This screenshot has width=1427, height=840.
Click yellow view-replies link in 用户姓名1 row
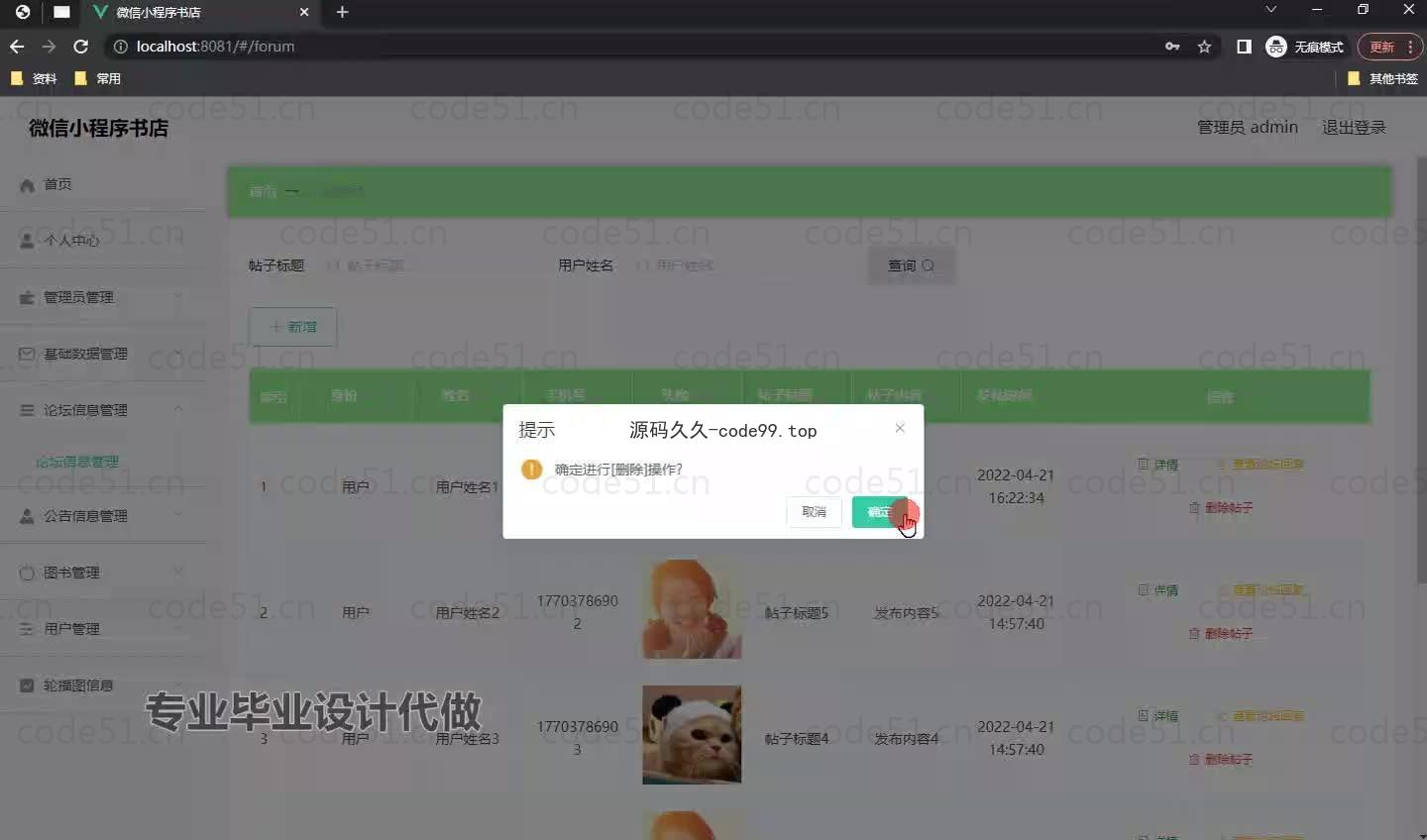pos(1261,465)
